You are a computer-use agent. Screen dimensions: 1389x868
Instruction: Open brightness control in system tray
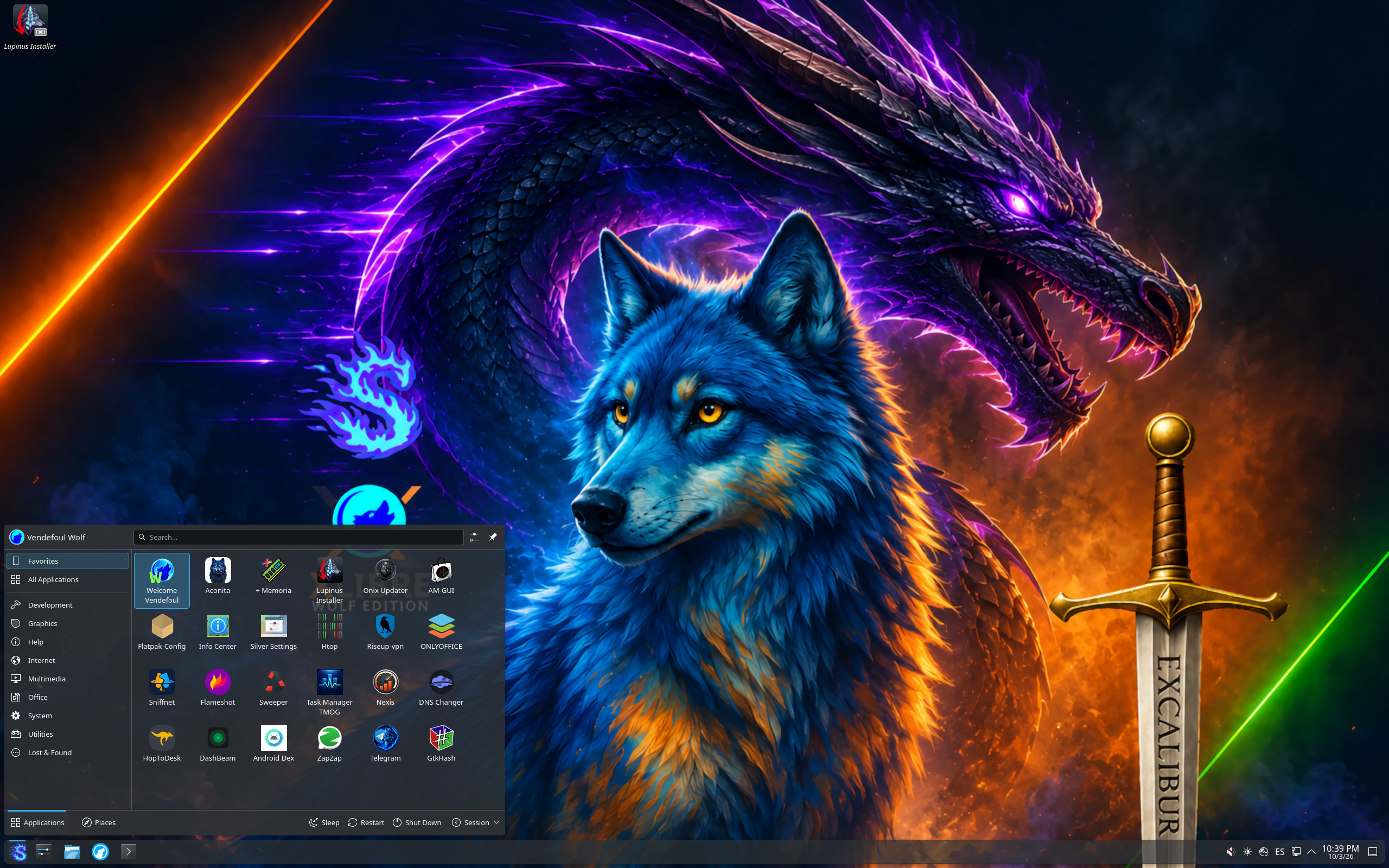(x=1247, y=851)
